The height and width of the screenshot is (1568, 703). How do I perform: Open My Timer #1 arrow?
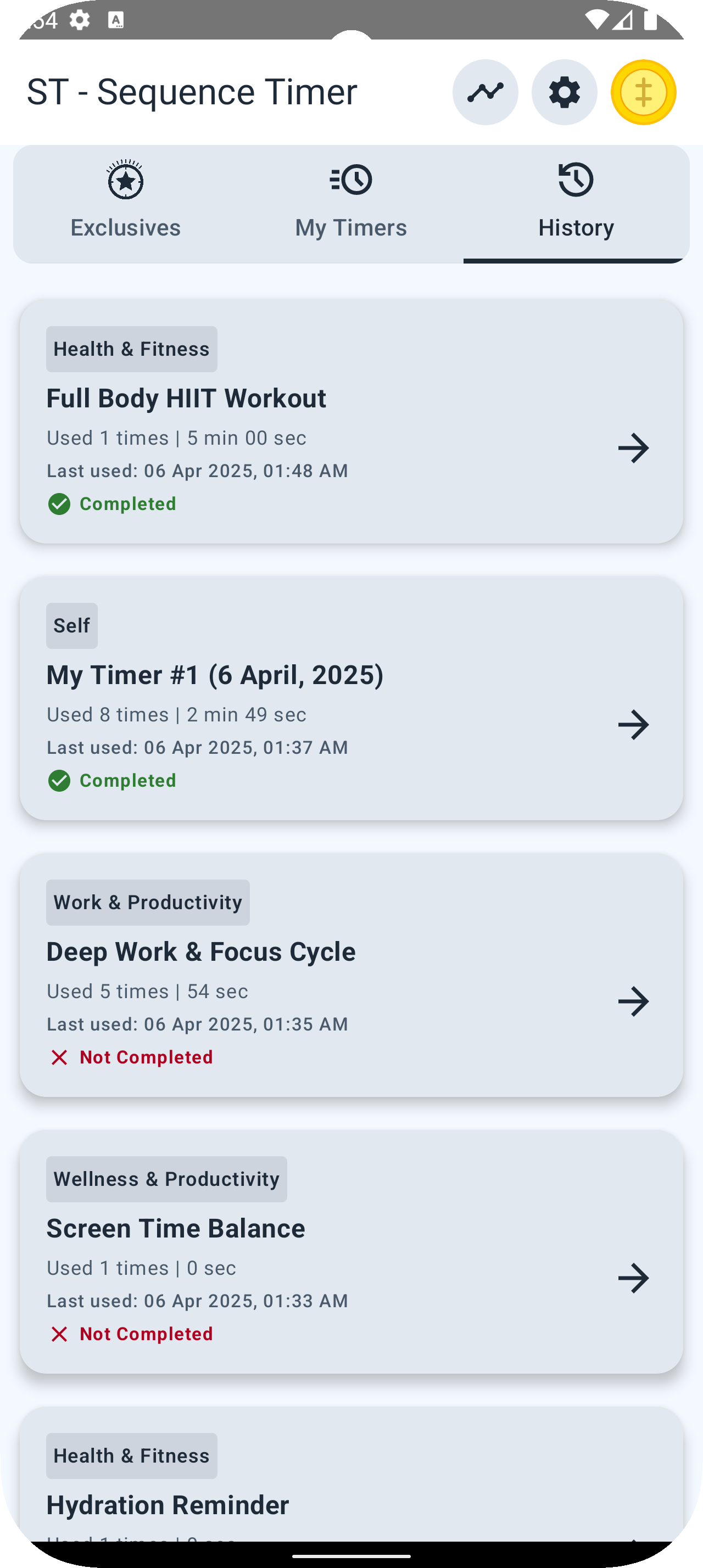coord(633,725)
